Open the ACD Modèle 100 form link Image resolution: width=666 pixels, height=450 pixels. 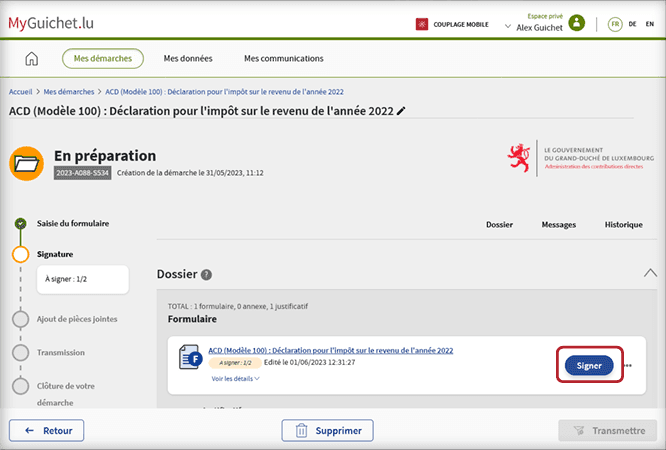click(x=330, y=351)
